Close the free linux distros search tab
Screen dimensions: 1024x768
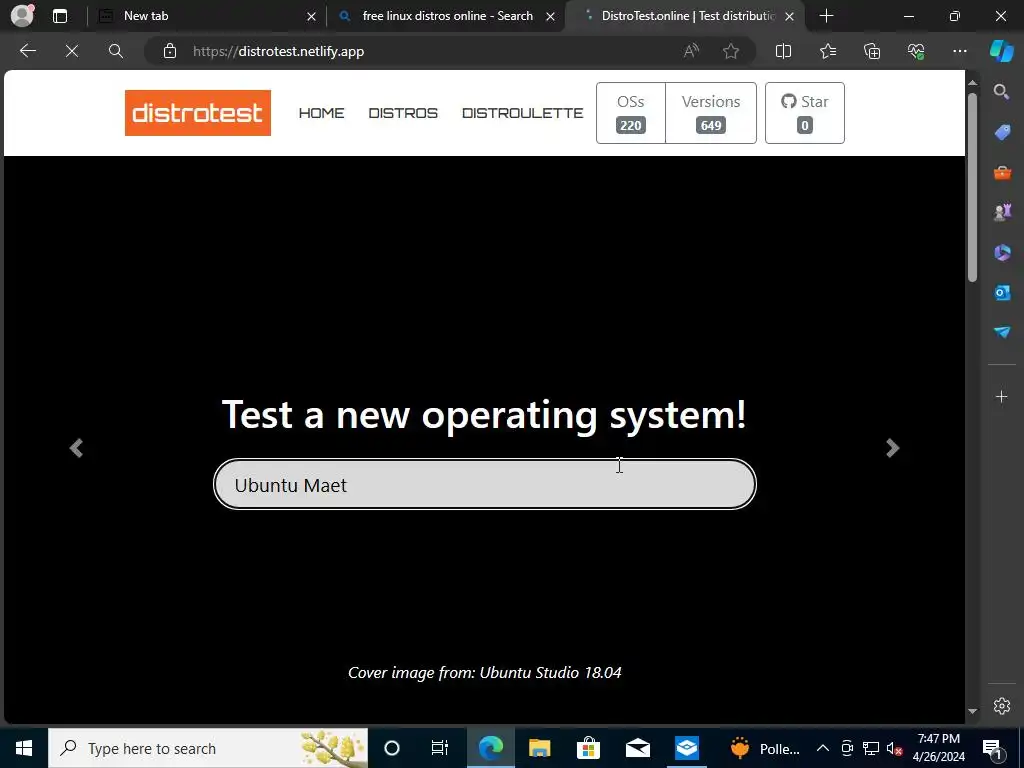click(x=551, y=16)
